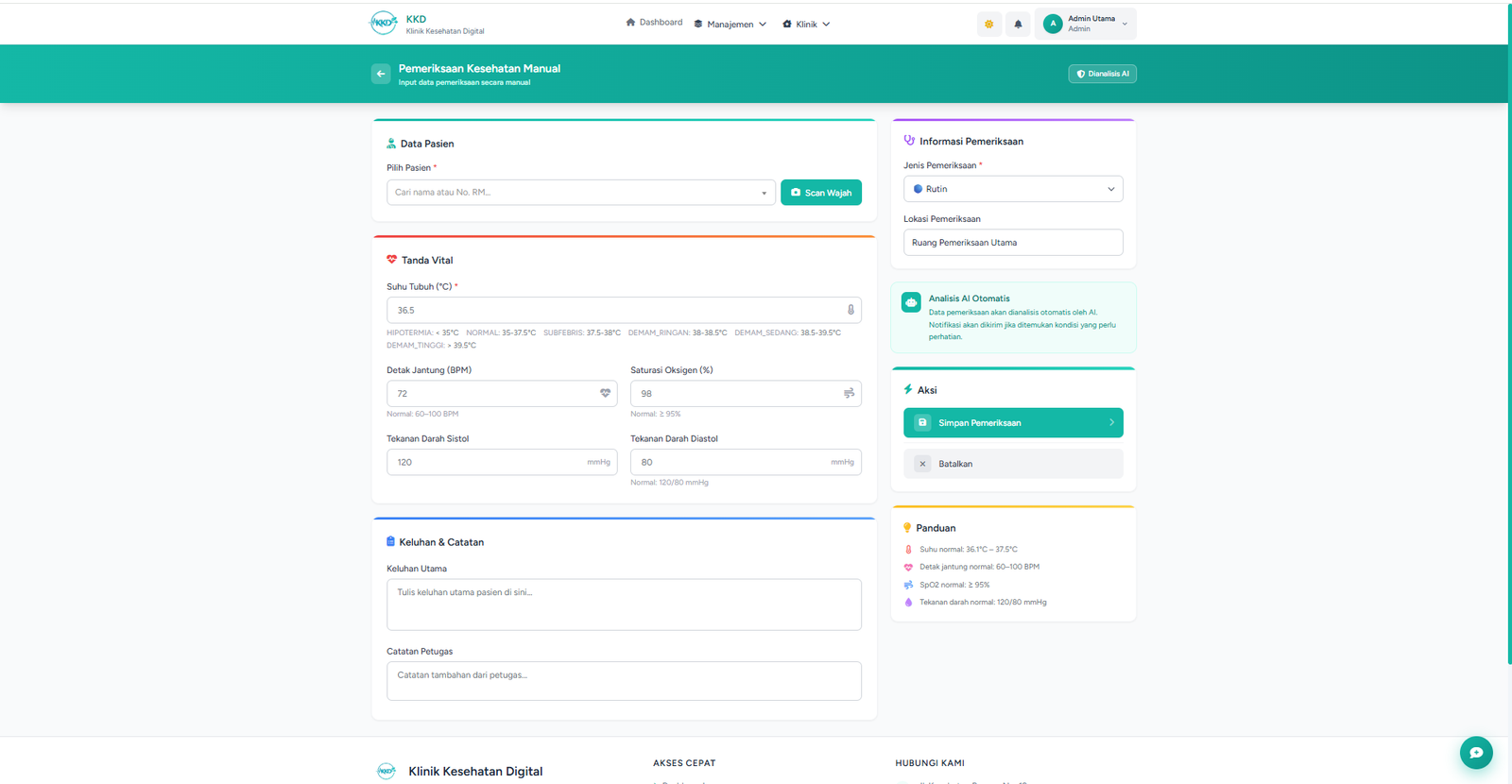Click the 'Analisis AI Otomatis' title text
This screenshot has height=784, width=1512.
(969, 298)
